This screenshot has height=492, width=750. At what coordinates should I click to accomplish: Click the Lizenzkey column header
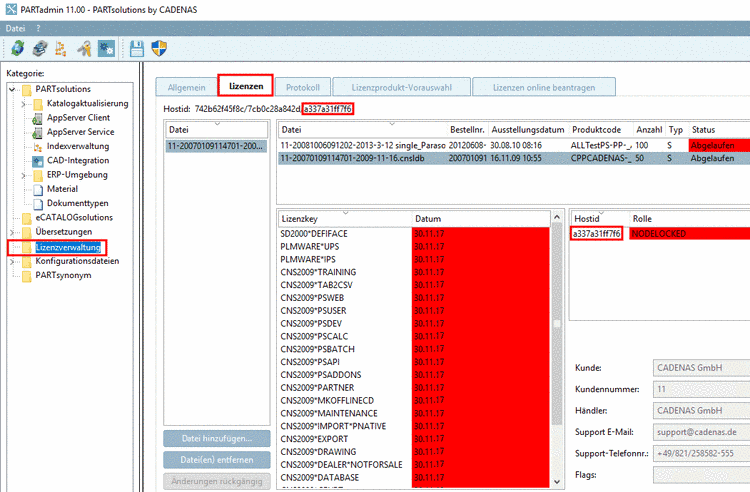coord(344,219)
